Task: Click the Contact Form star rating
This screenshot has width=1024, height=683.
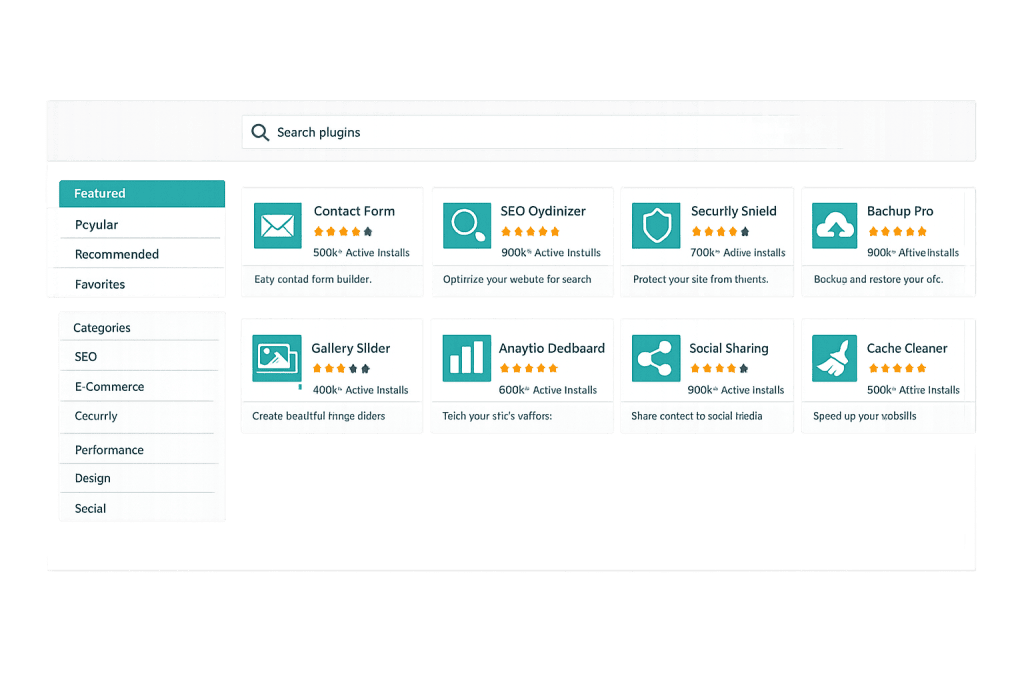Action: tap(343, 231)
